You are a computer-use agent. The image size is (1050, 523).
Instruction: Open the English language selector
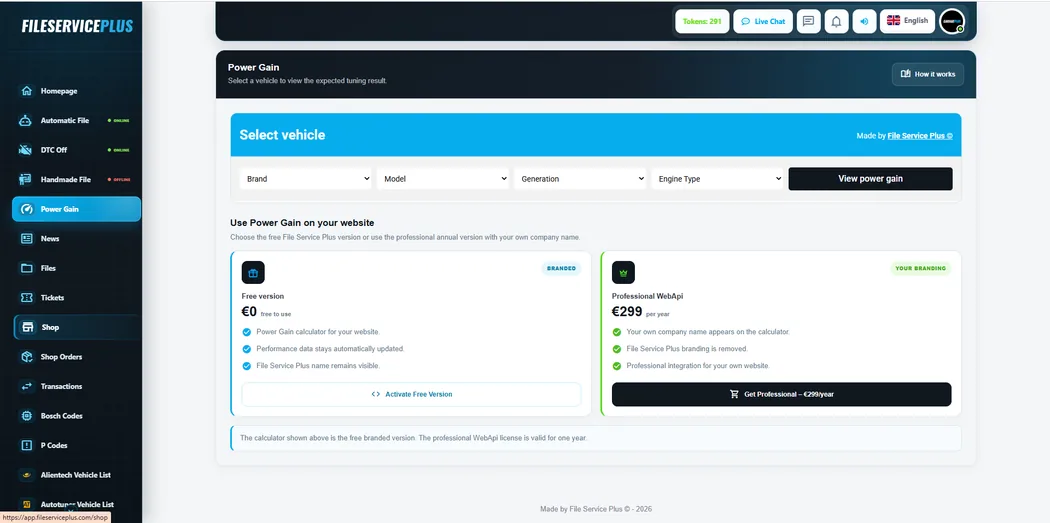[x=907, y=21]
